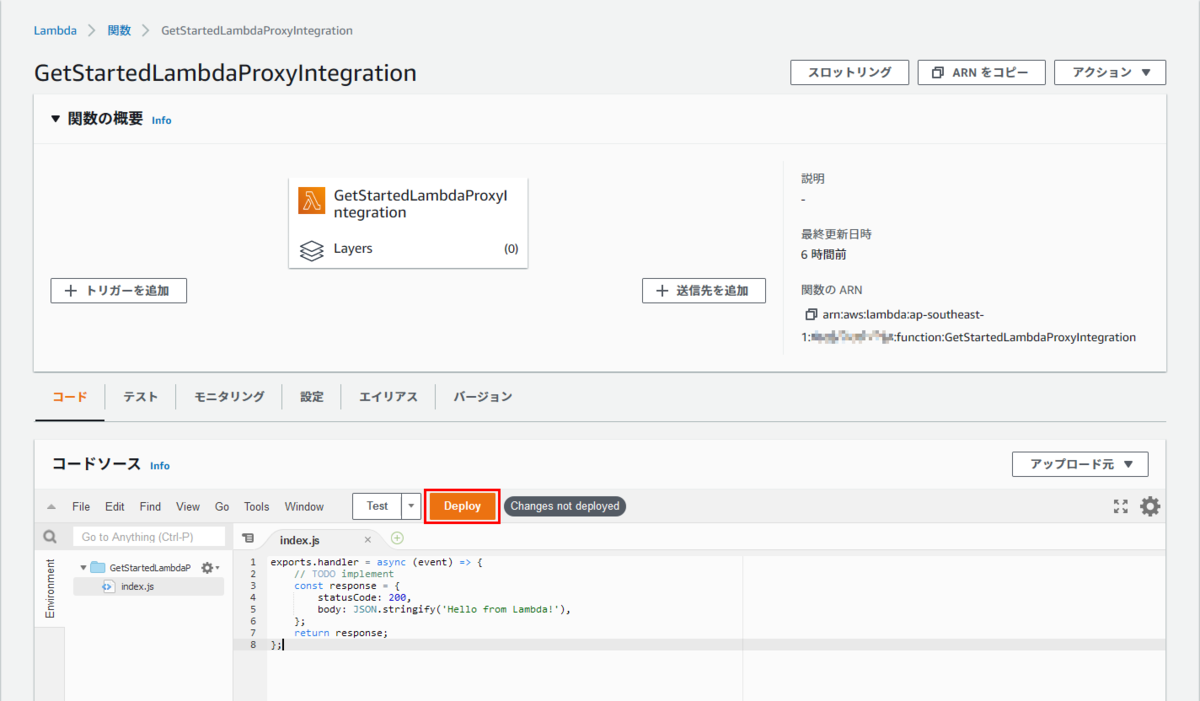Open the View menu in editor
Image resolution: width=1200 pixels, height=701 pixels.
tap(188, 507)
